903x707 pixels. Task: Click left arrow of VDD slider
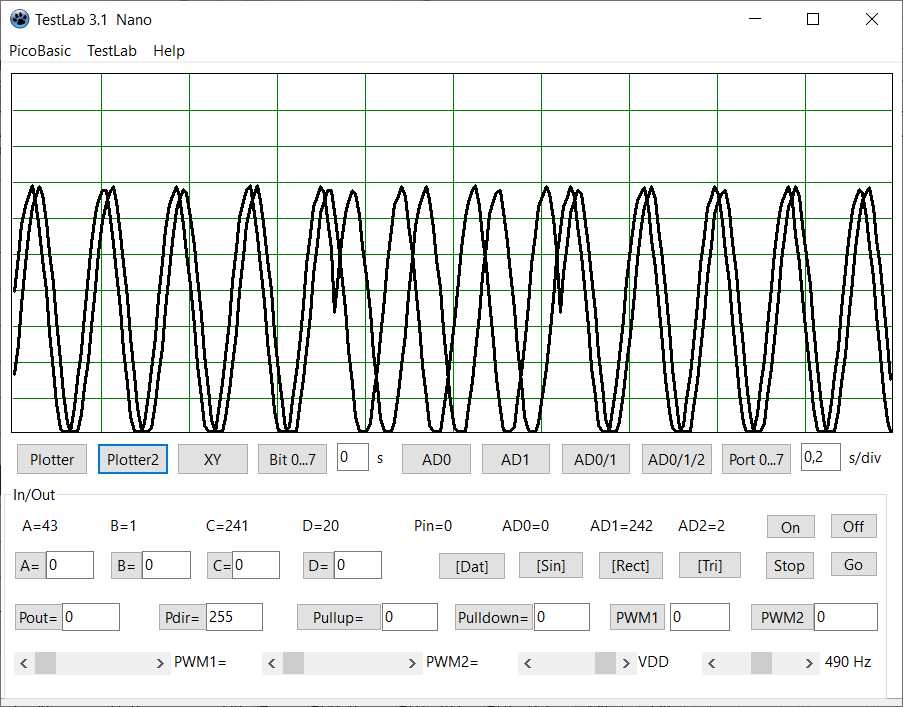pyautogui.click(x=528, y=663)
